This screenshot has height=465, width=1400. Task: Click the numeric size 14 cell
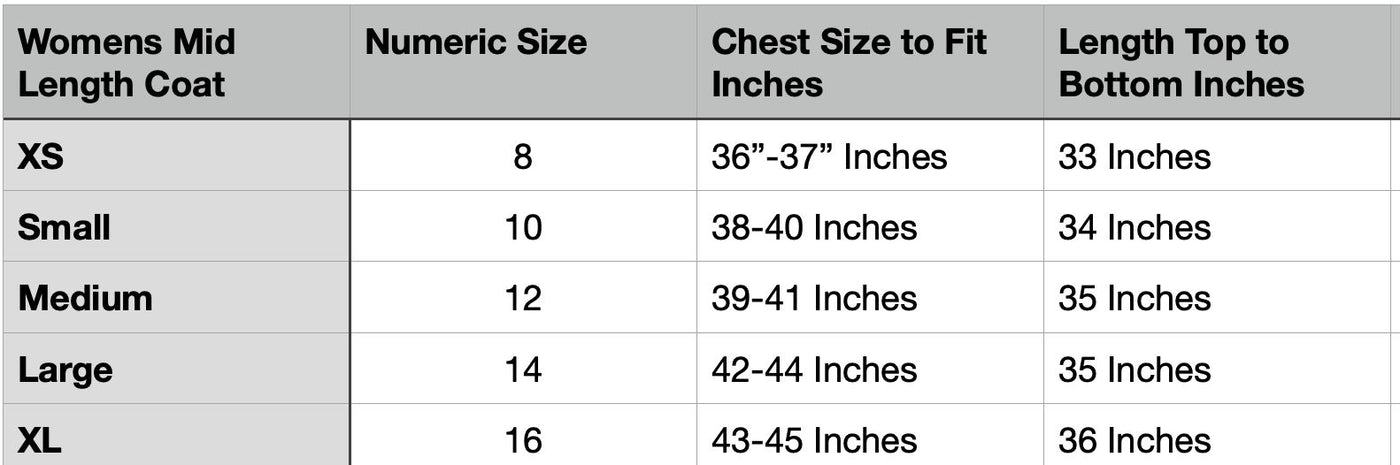click(x=523, y=370)
